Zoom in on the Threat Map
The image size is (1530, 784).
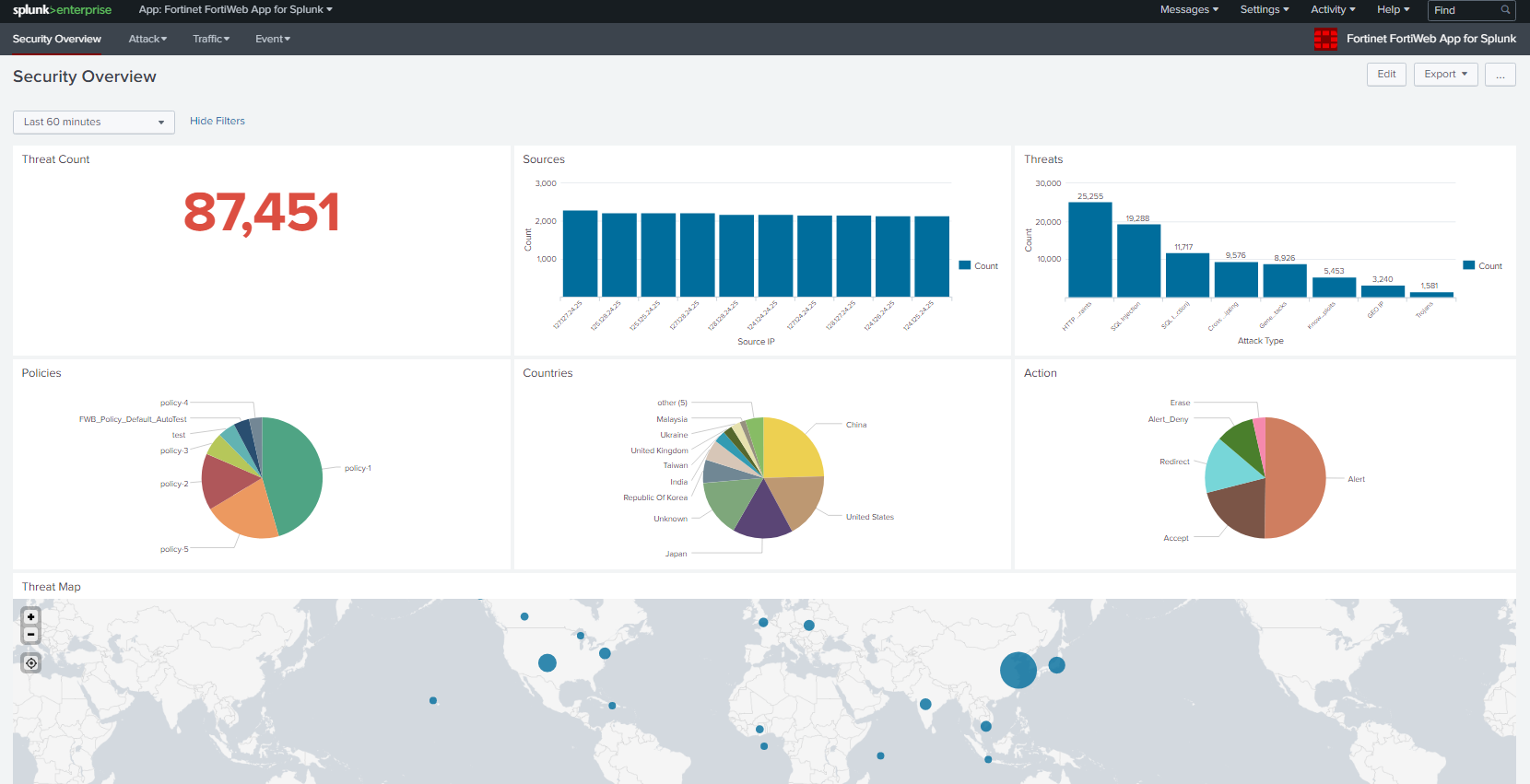30,617
